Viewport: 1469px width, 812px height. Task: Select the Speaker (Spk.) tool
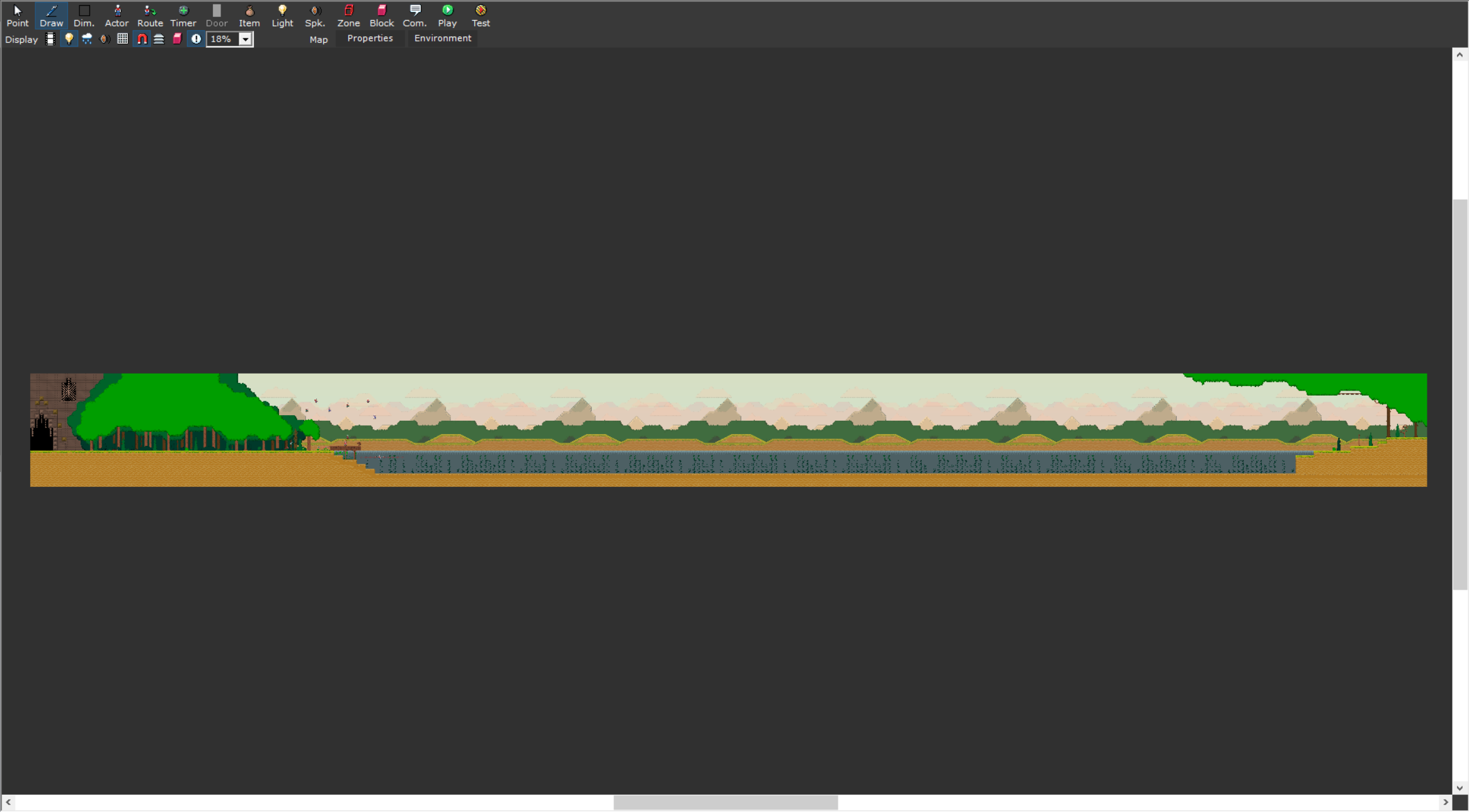[315, 15]
